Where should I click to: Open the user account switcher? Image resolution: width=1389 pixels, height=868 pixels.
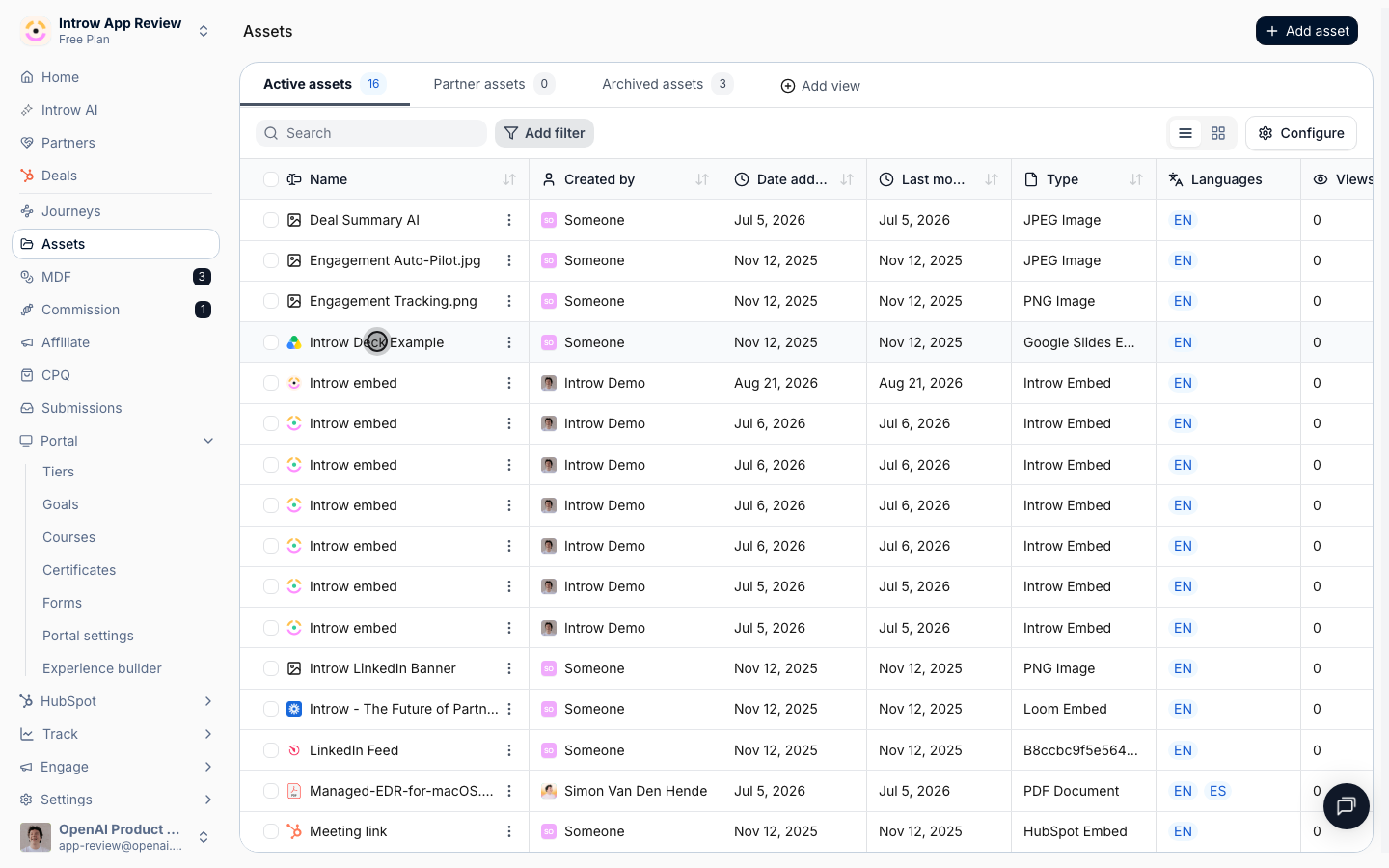pyautogui.click(x=204, y=837)
